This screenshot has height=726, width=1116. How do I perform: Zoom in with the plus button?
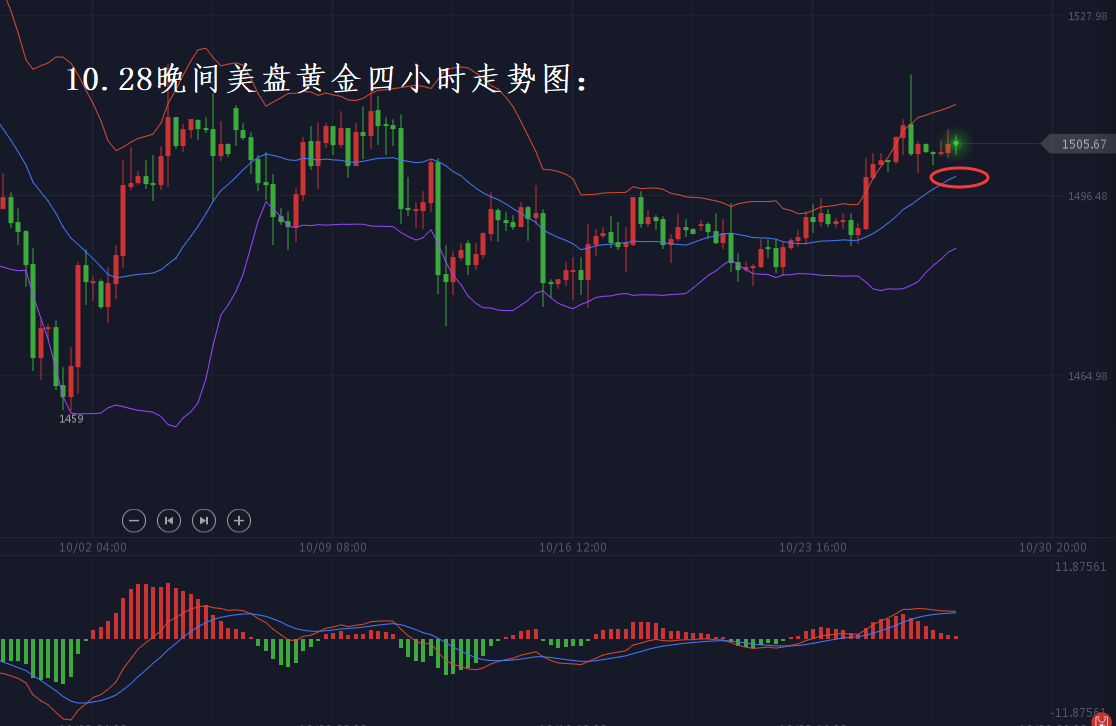tap(239, 520)
